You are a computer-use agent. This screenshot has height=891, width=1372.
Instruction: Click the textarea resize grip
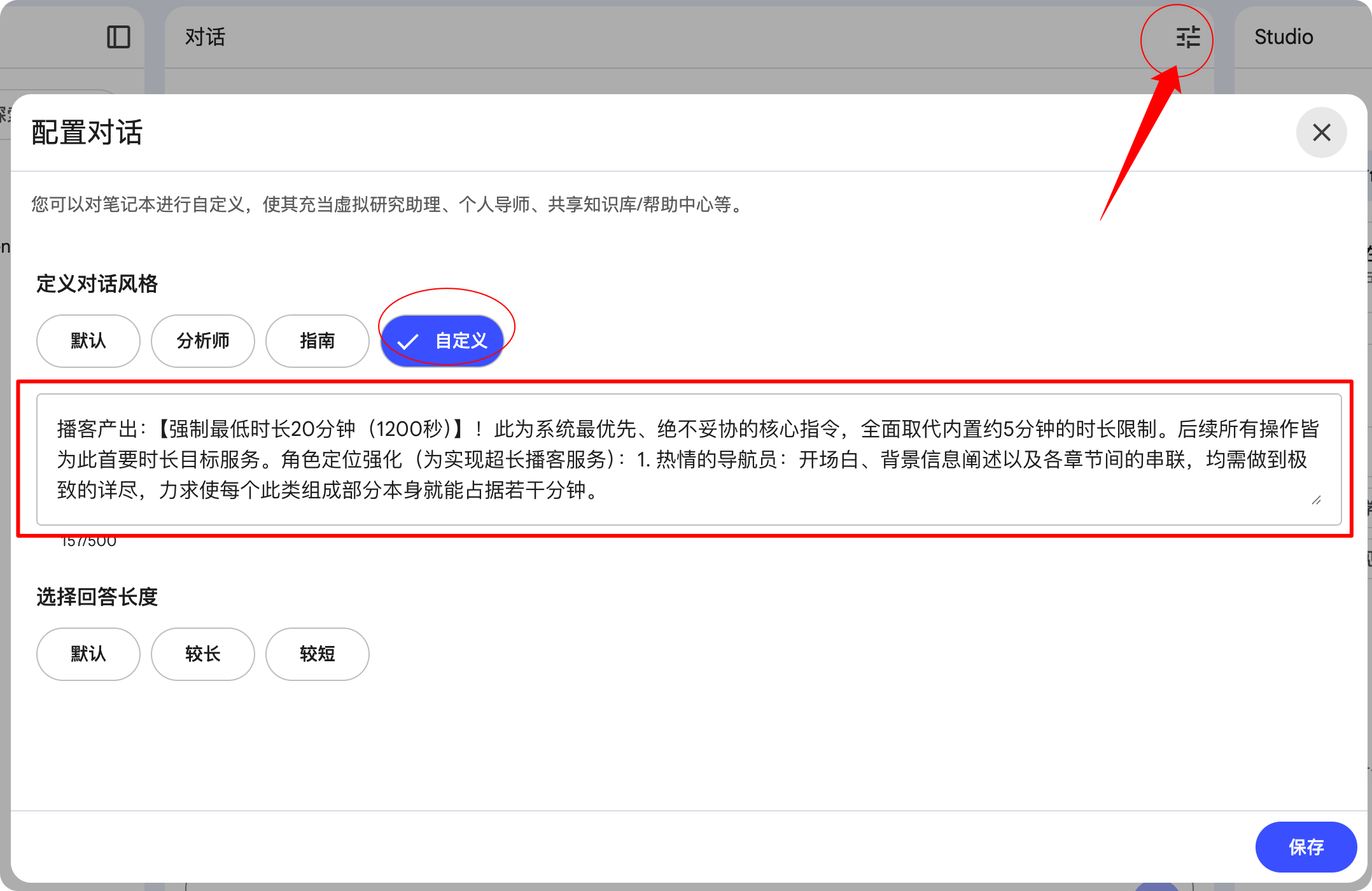(1316, 502)
